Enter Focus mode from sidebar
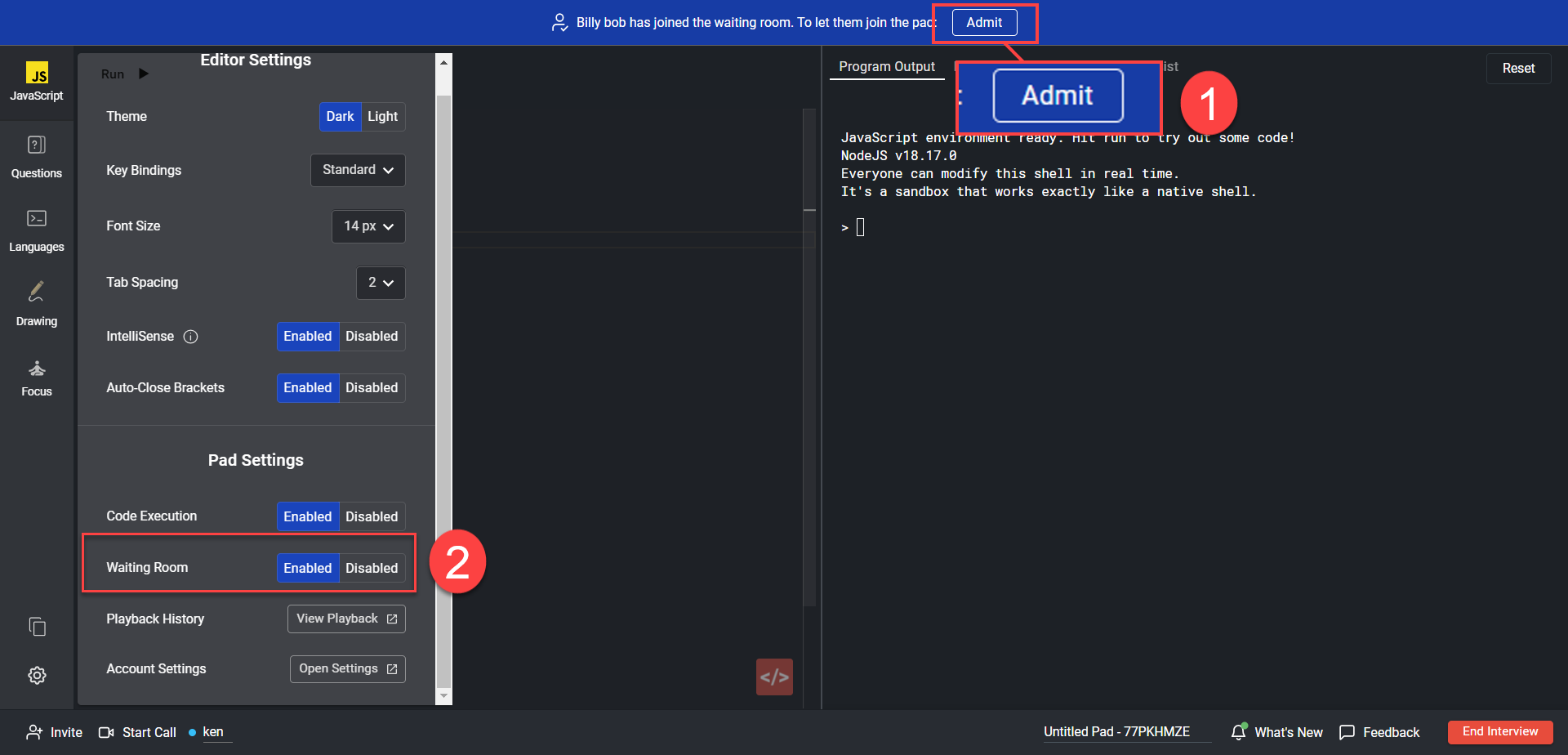Image resolution: width=1568 pixels, height=755 pixels. 37,377
